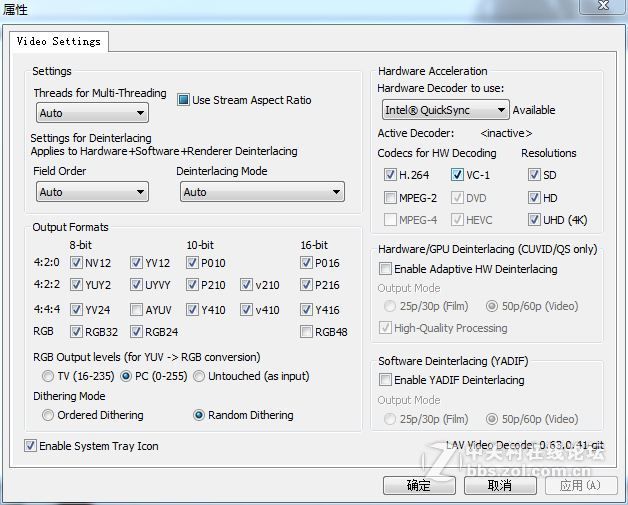Toggle P010 output format
The height and width of the screenshot is (505, 628).
pos(192,263)
